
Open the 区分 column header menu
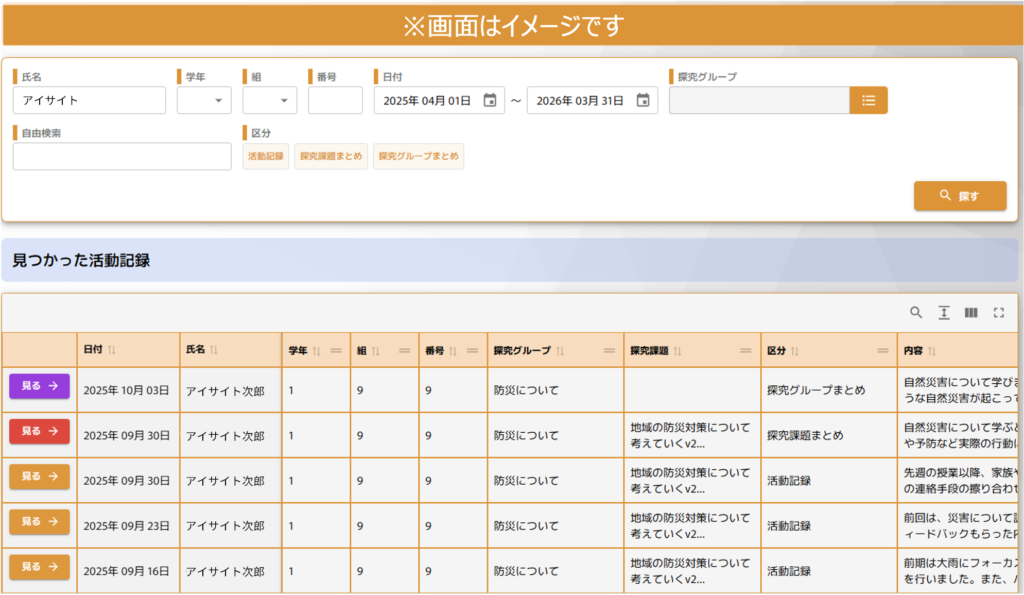pos(883,351)
